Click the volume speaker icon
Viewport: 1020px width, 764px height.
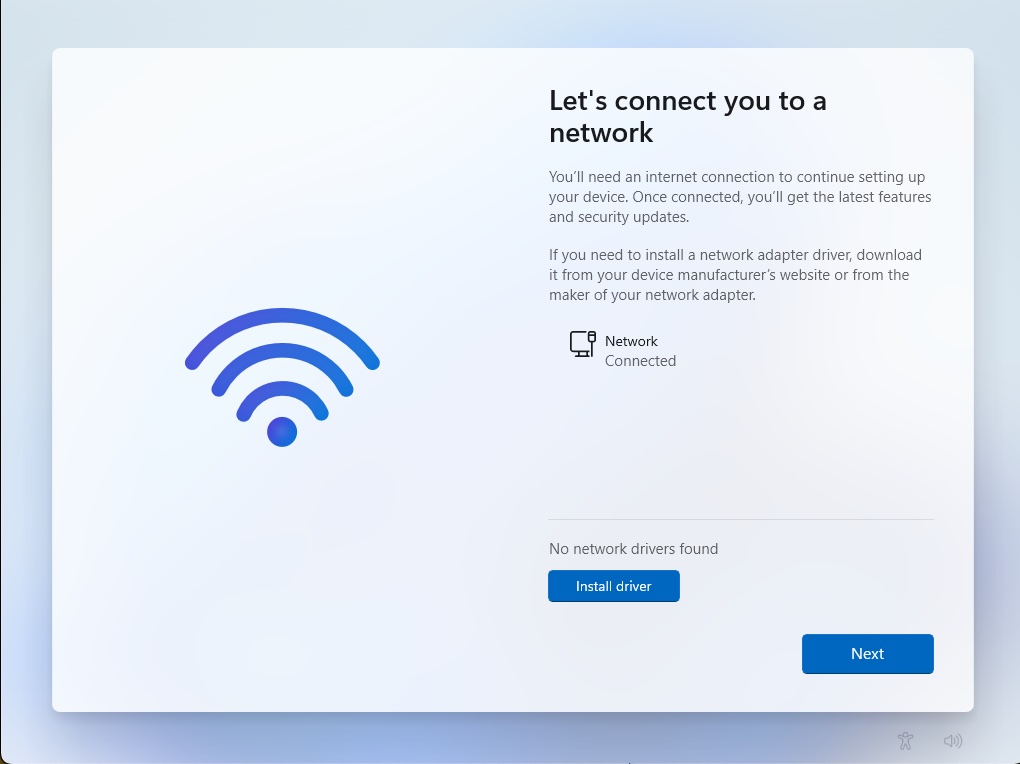click(x=952, y=741)
